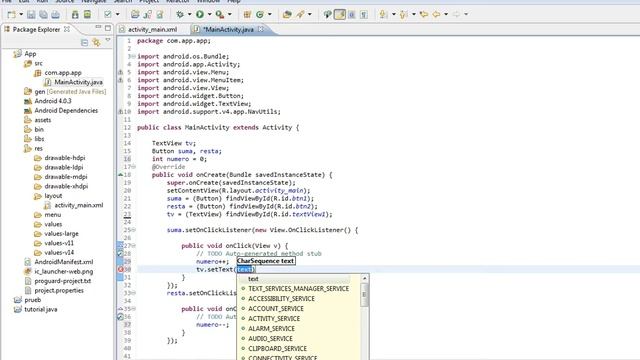Screen dimensions: 640x360
Task: Open the Back history dropdown arrow
Action: (x=446, y=15)
